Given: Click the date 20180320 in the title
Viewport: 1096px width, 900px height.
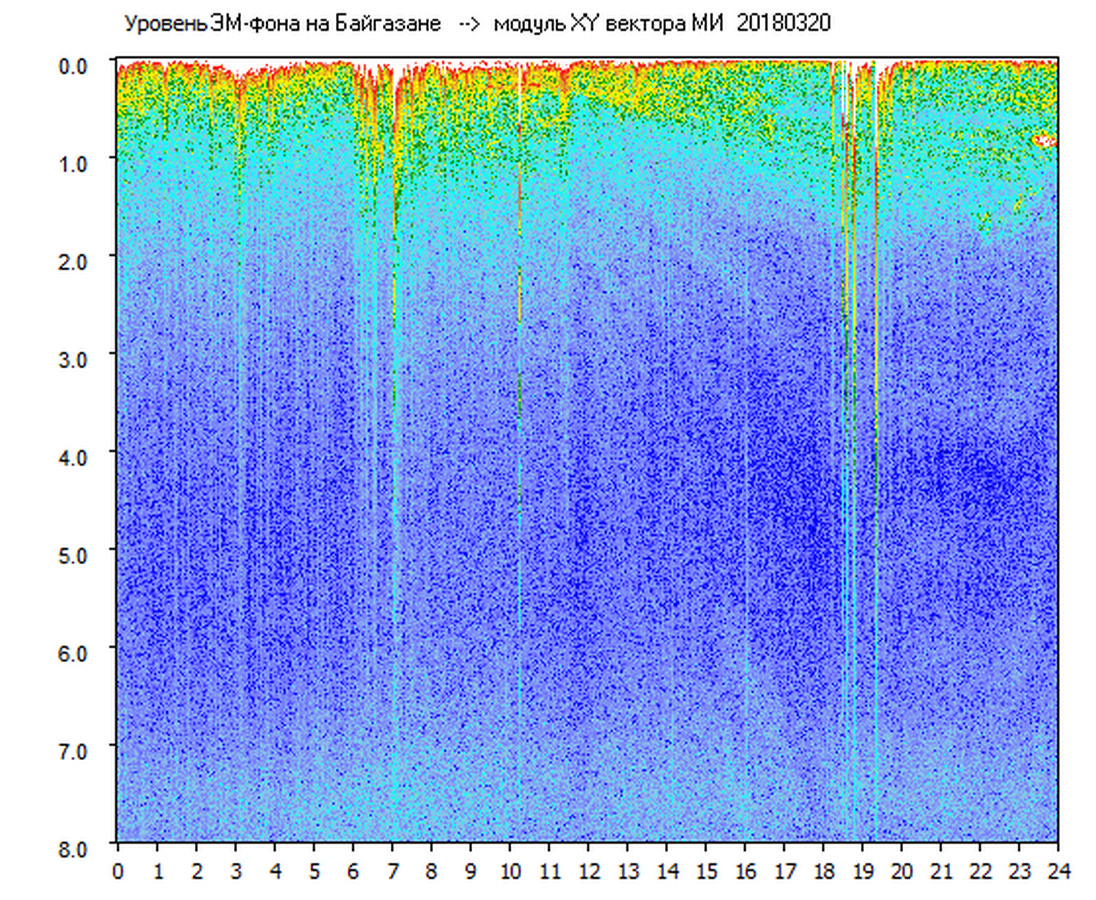Looking at the screenshot, I should [784, 24].
